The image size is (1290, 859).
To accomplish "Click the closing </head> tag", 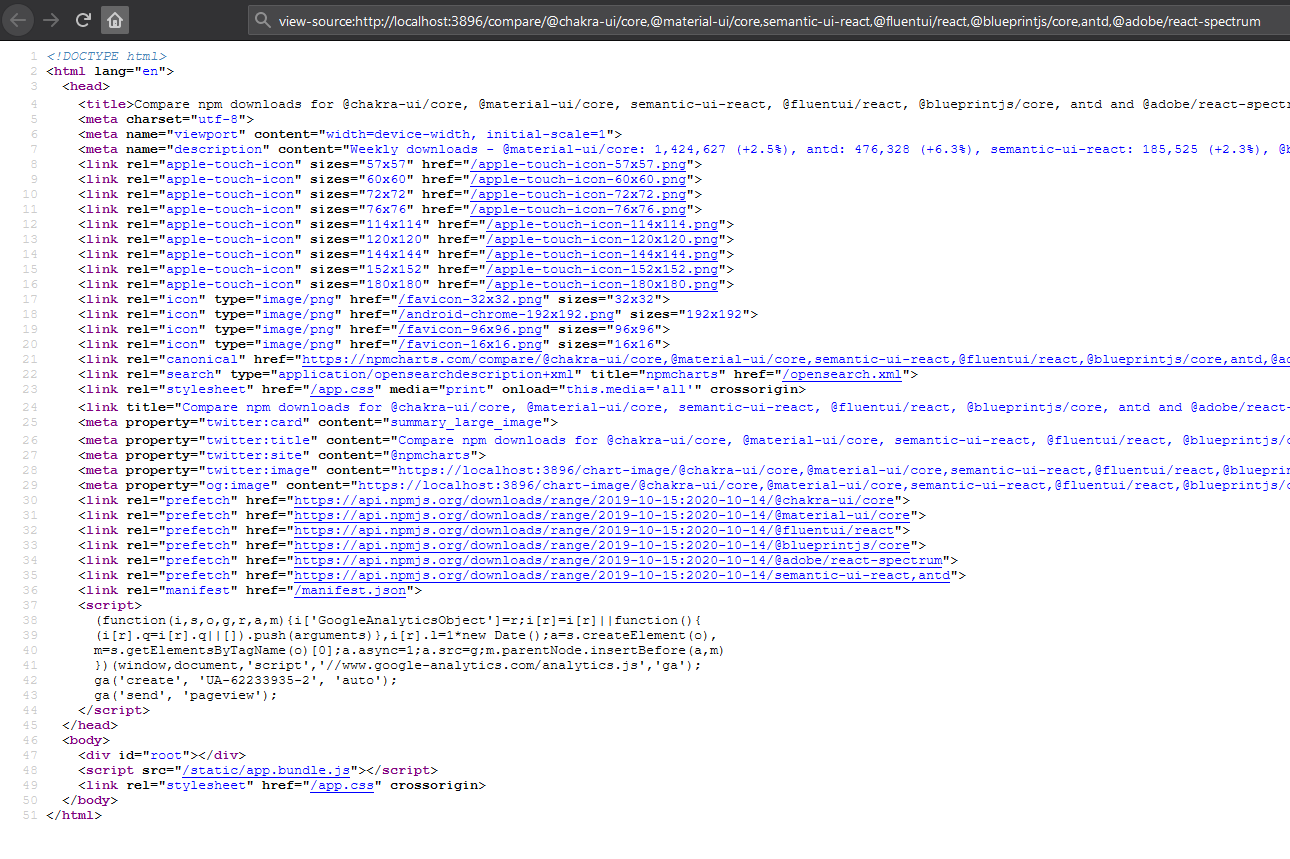I will 90,725.
